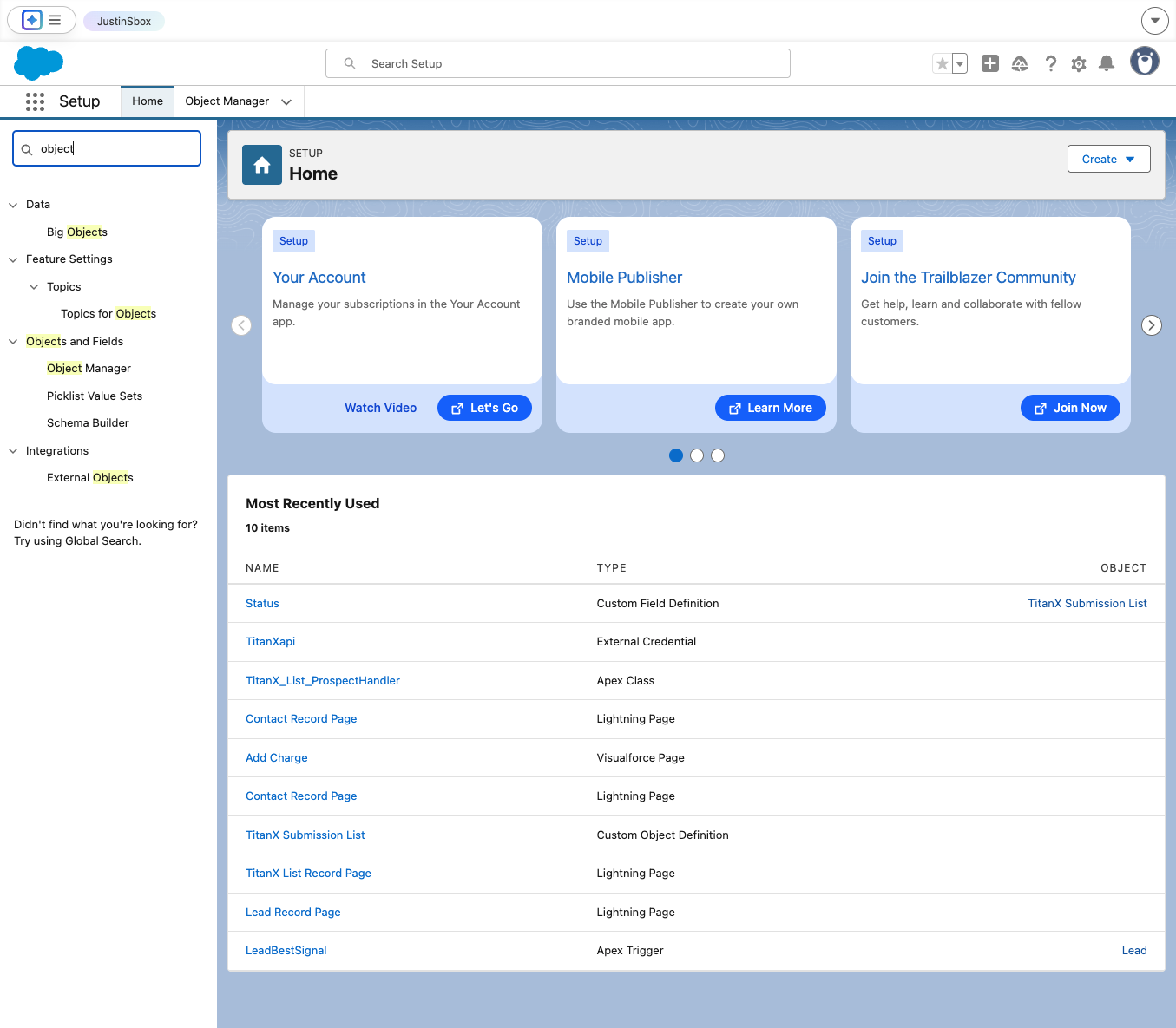Open the Lead object link
This screenshot has width=1176, height=1028.
(x=1134, y=951)
